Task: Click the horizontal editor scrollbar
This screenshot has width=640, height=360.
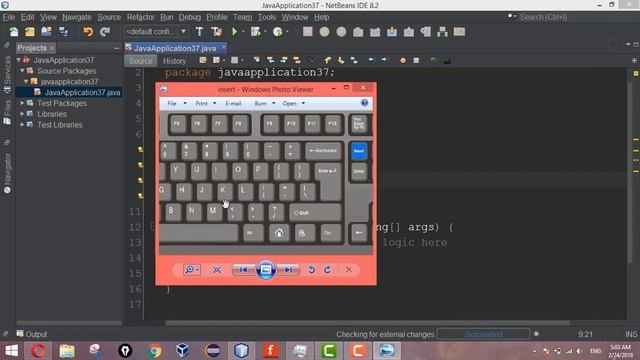Action: (x=367, y=323)
